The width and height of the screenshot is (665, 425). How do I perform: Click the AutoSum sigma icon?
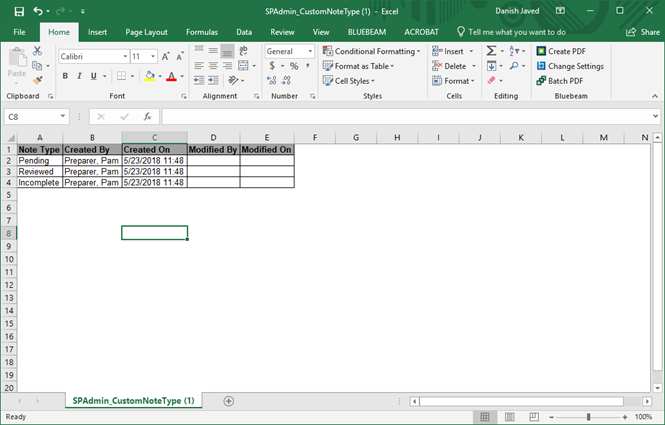[491, 51]
